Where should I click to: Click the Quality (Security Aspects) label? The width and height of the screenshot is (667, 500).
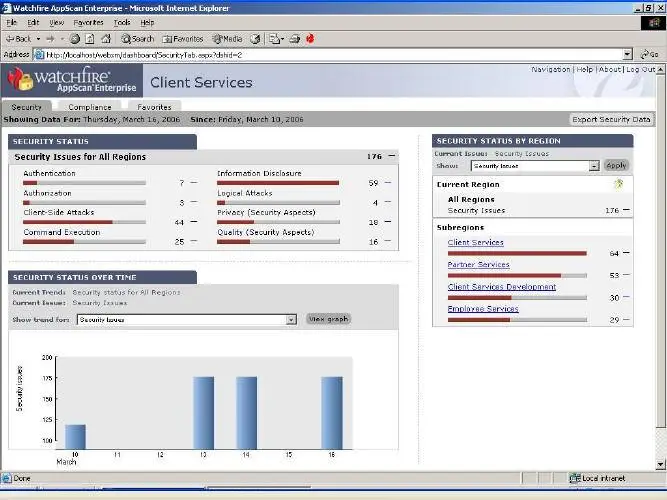point(265,232)
